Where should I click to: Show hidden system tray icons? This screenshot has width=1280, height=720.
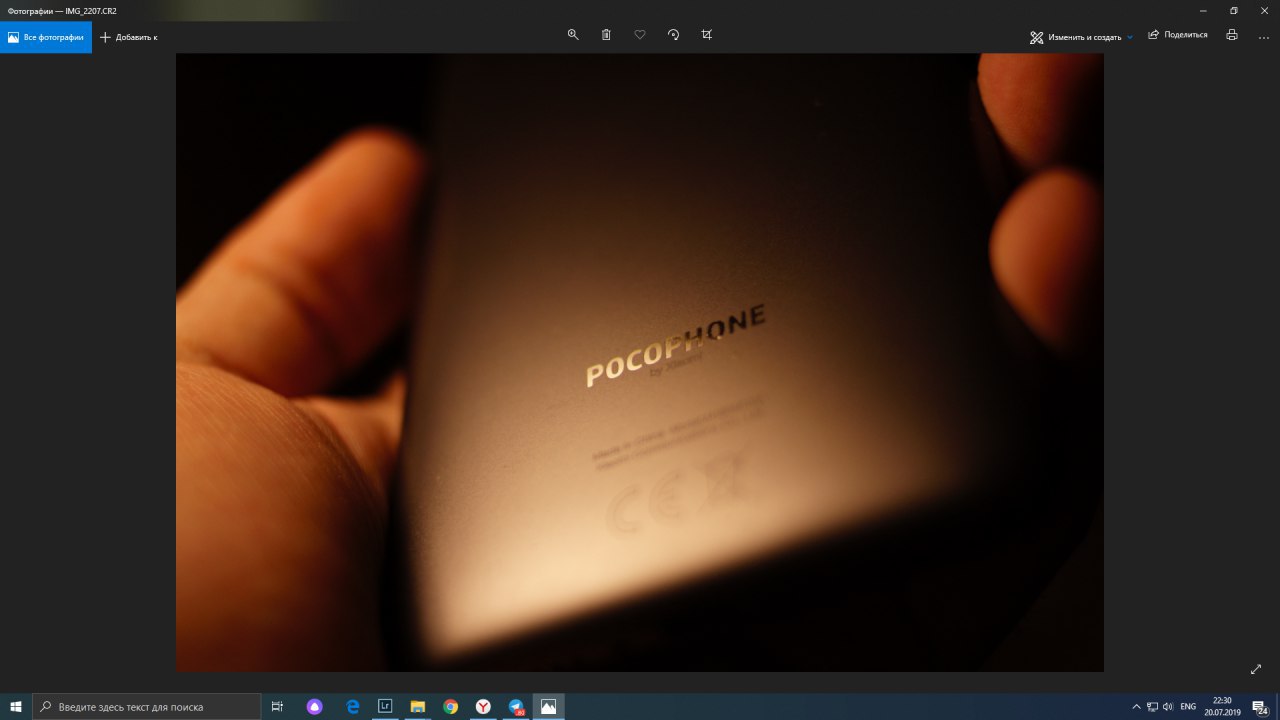point(1136,706)
